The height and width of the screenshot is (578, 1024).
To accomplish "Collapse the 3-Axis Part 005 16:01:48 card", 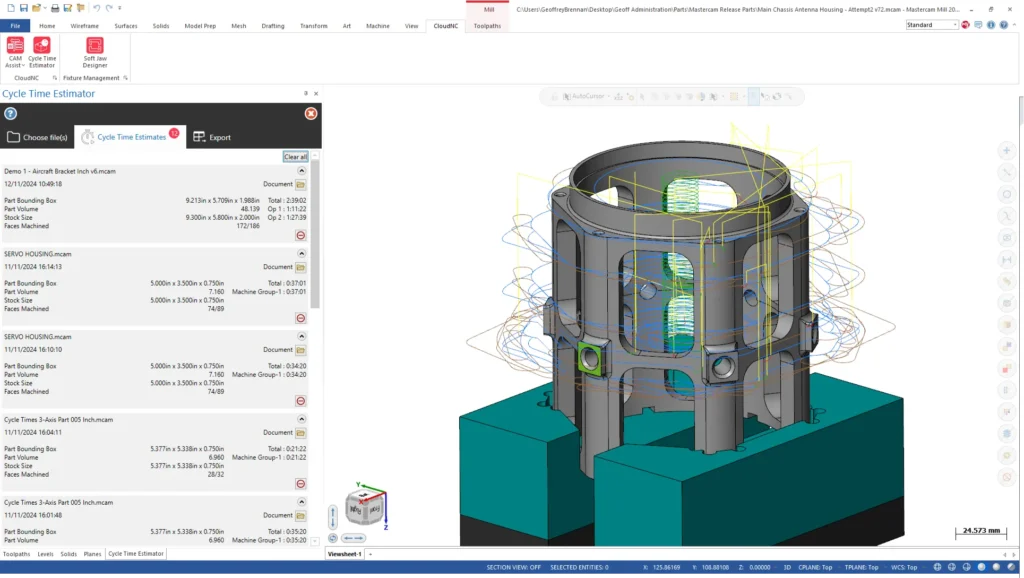I will (x=301, y=502).
